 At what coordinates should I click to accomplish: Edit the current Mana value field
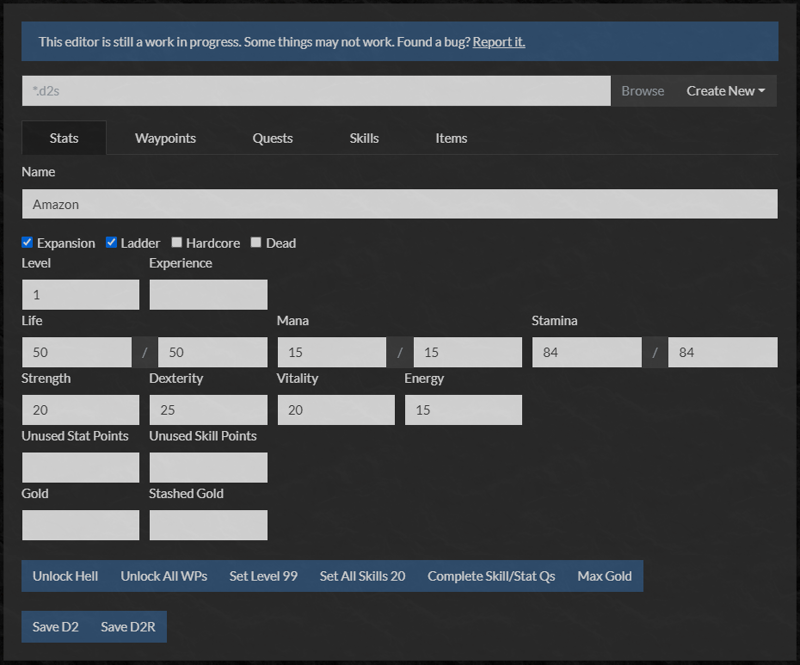332,352
